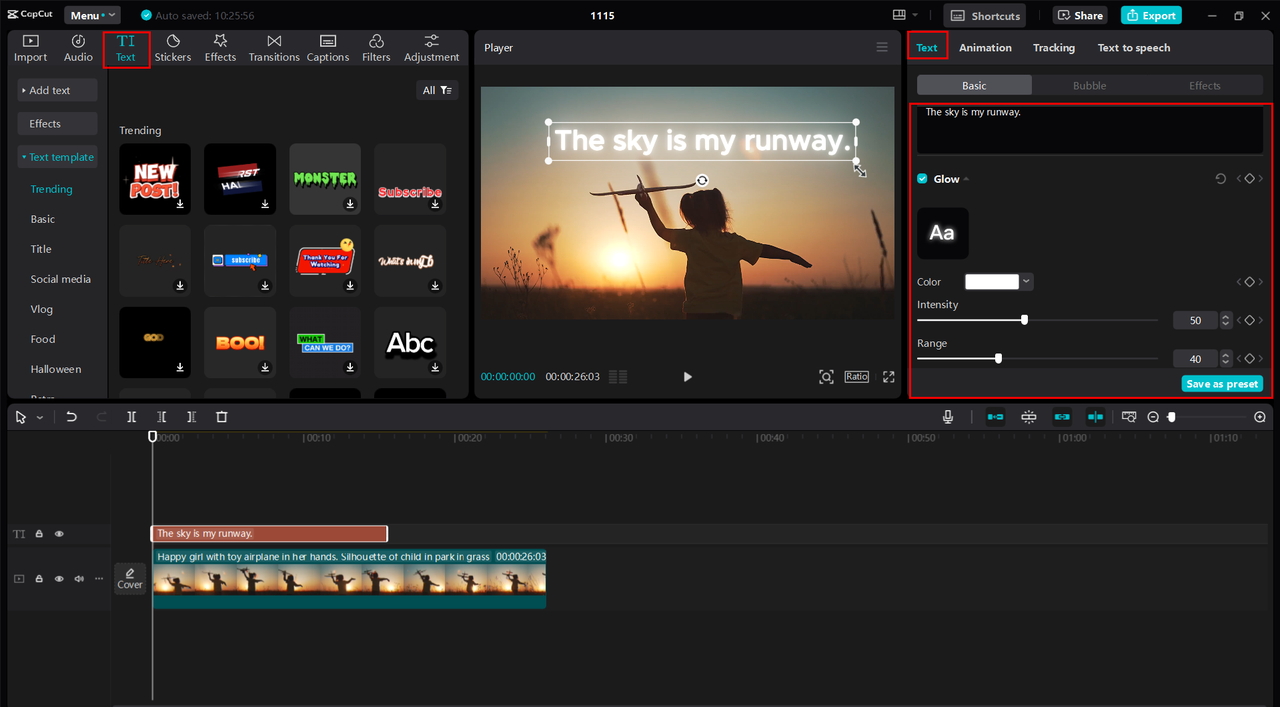Open the Menu dropdown
Viewport: 1280px width, 707px height.
(x=92, y=15)
